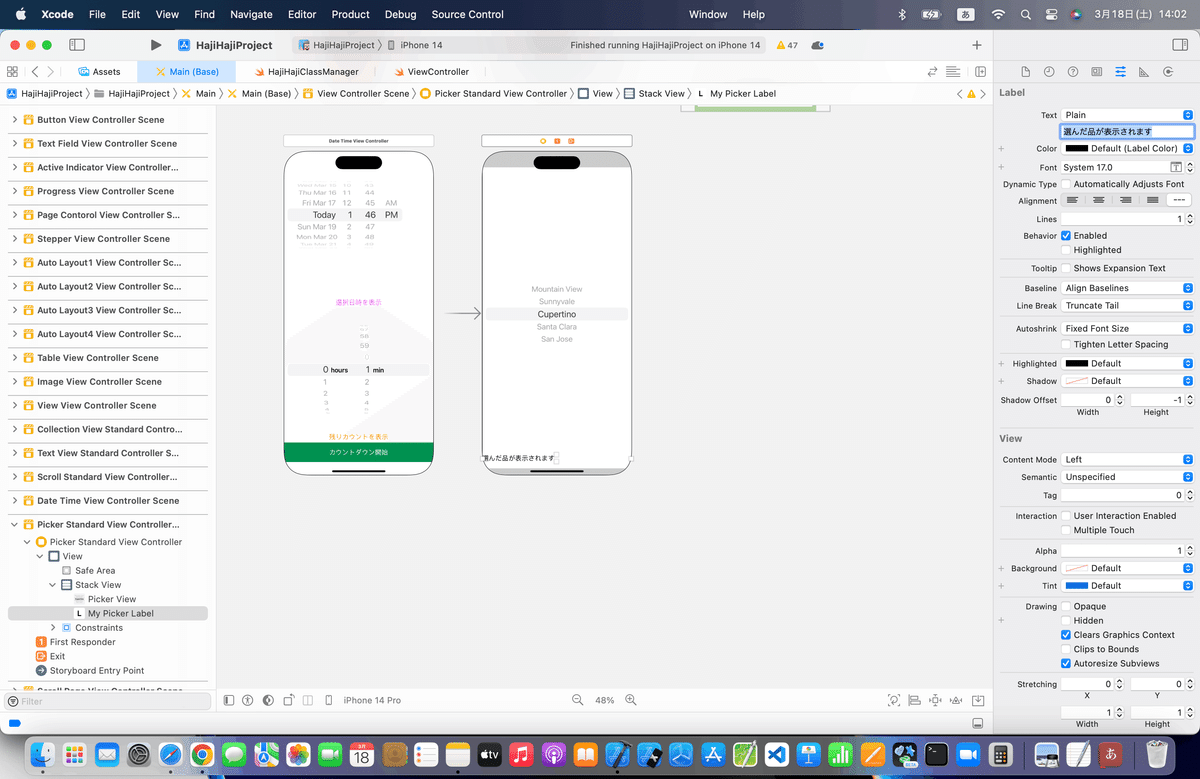Open the Baseline Align Baselines dropdown
This screenshot has height=779, width=1200.
point(1127,288)
